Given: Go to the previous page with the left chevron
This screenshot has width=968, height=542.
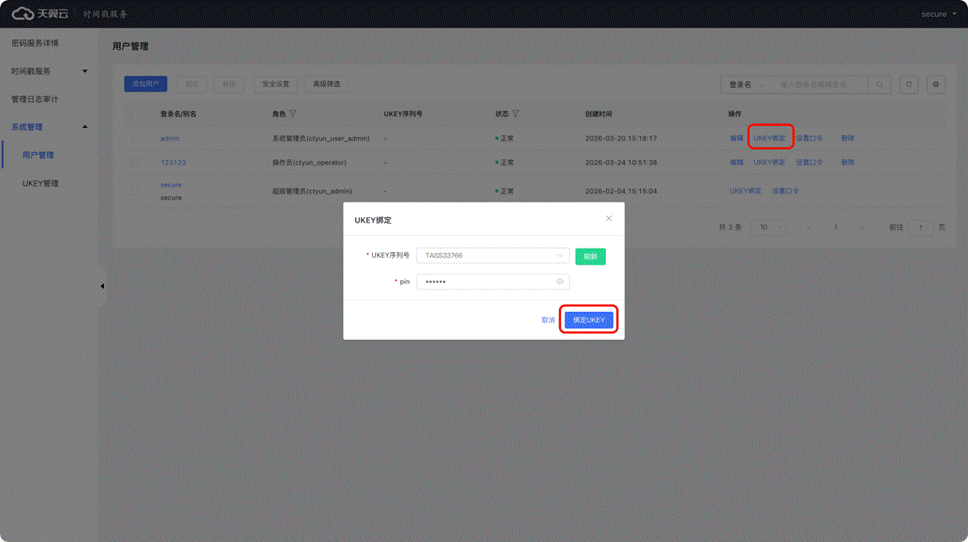Looking at the screenshot, I should pyautogui.click(x=808, y=228).
